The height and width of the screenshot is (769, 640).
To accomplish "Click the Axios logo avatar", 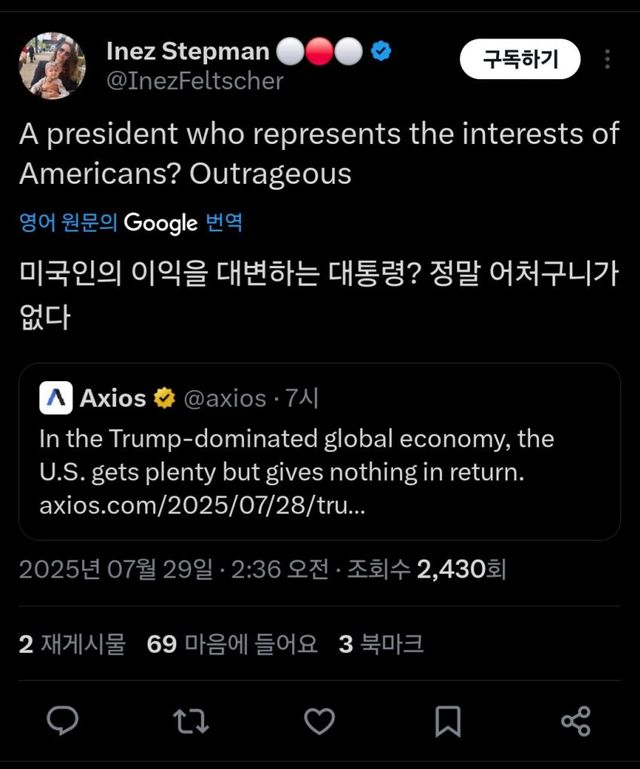I will pos(56,398).
